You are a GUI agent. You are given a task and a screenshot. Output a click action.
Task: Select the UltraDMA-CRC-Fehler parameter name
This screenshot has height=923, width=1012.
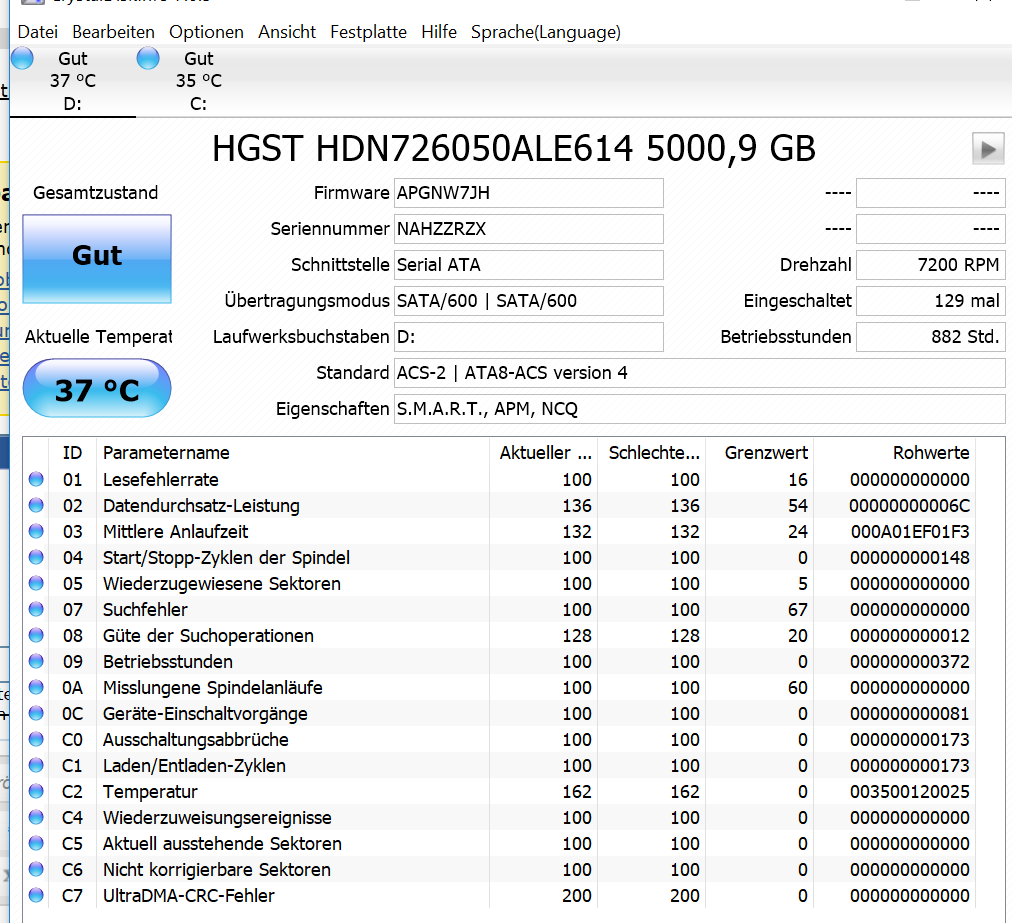click(x=188, y=896)
